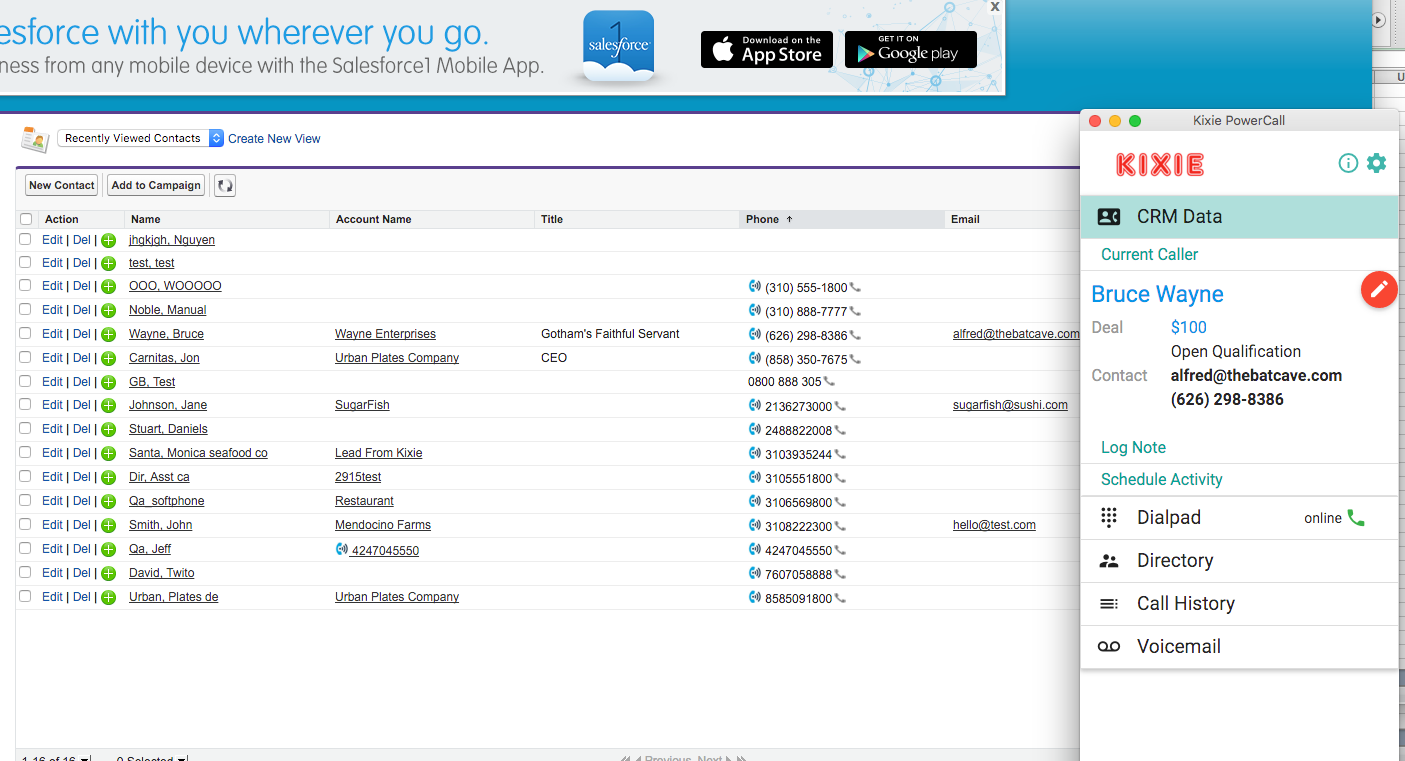Click the New Contact button
Screen dimensions: 1405x761
point(62,185)
